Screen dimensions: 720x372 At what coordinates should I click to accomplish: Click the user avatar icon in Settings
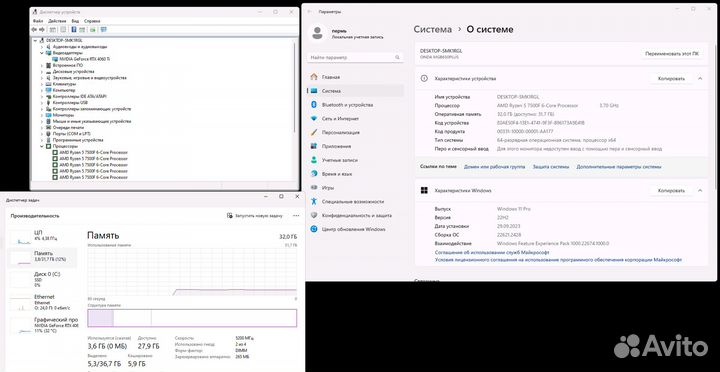pos(317,33)
